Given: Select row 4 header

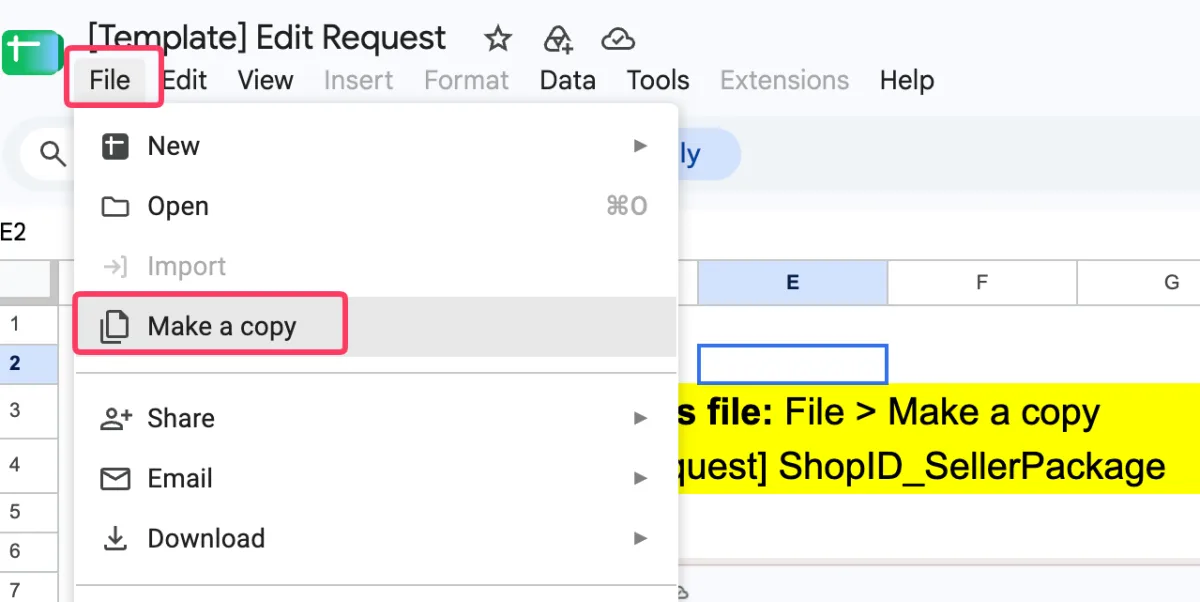Looking at the screenshot, I should (29, 465).
